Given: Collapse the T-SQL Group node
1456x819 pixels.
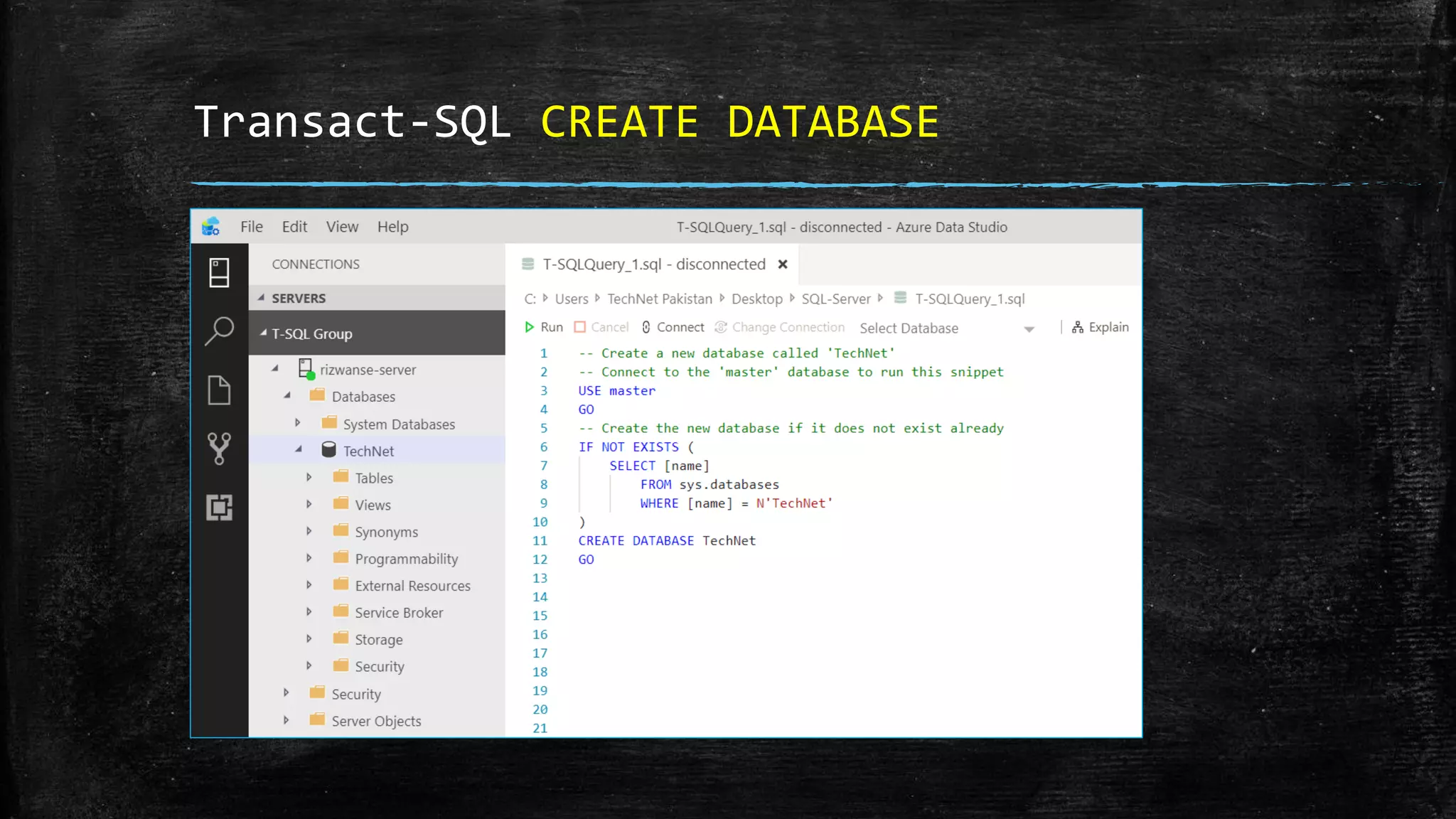Looking at the screenshot, I should pyautogui.click(x=264, y=333).
